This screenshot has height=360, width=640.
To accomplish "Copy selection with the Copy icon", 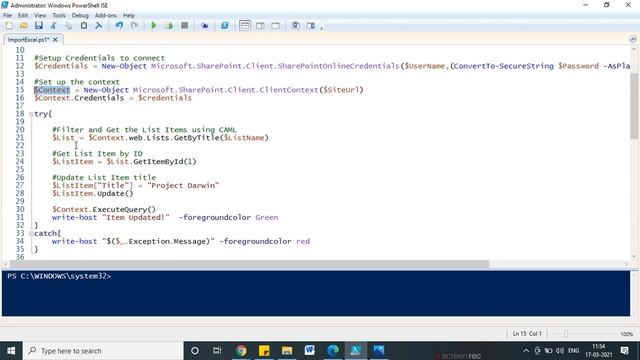I will tap(69, 26).
